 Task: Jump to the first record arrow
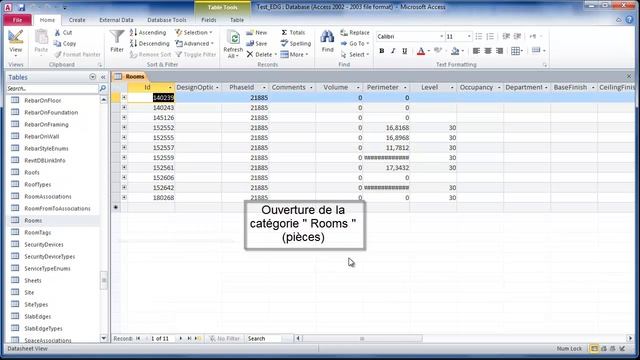[x=138, y=338]
